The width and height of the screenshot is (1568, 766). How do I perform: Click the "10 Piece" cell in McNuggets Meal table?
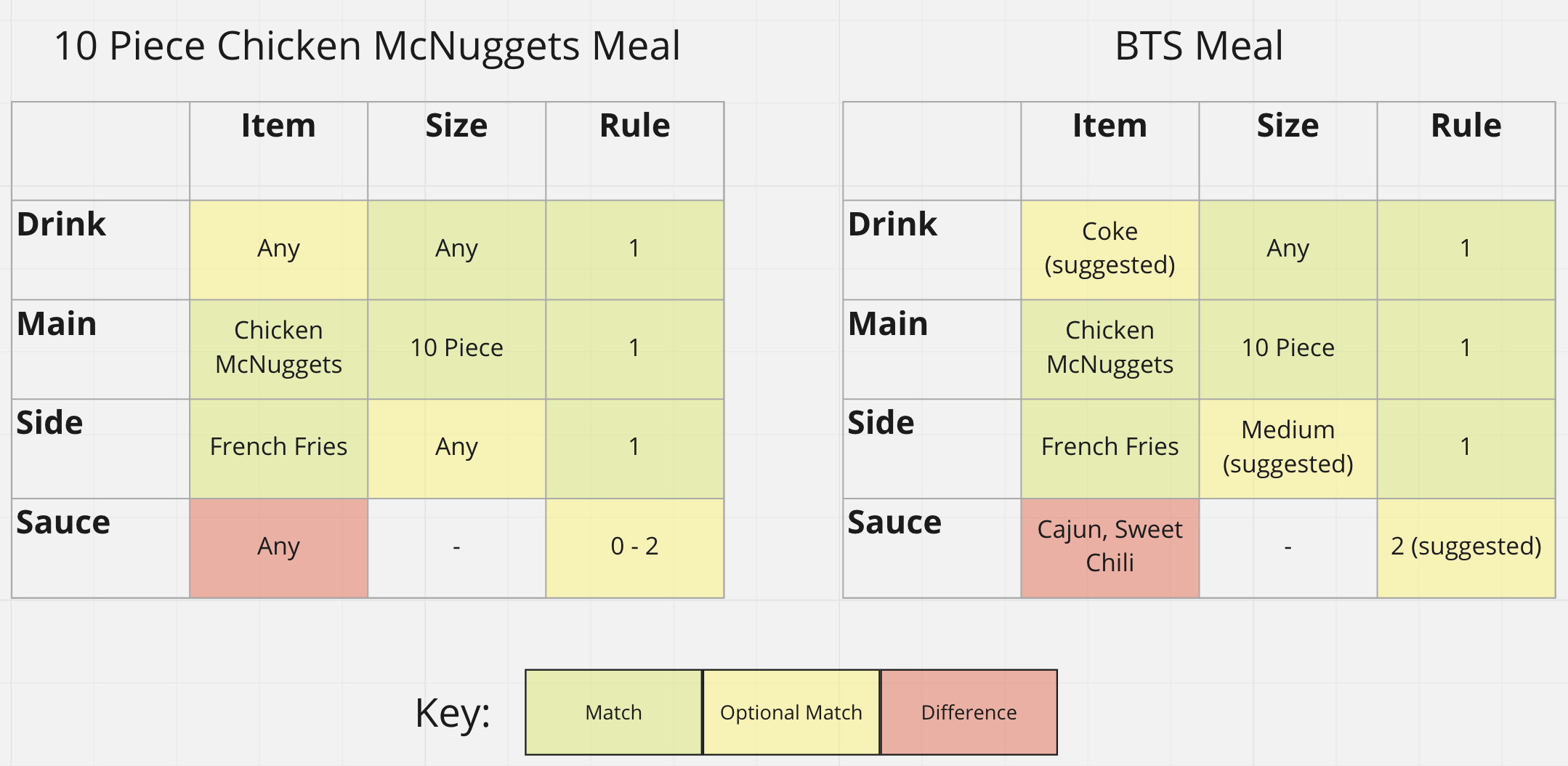tap(456, 348)
